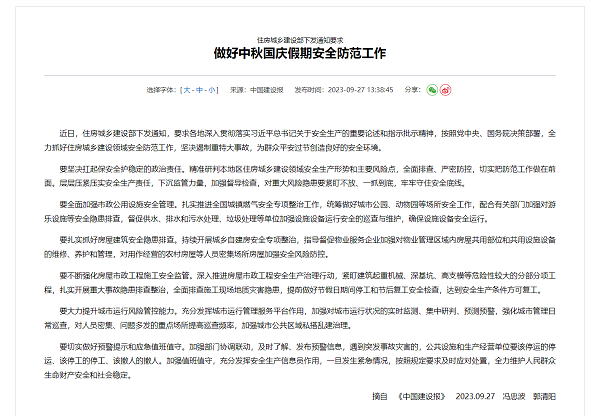This screenshot has height=416, width=600.
Task: Set font size to 大 (large)
Action: [187, 90]
